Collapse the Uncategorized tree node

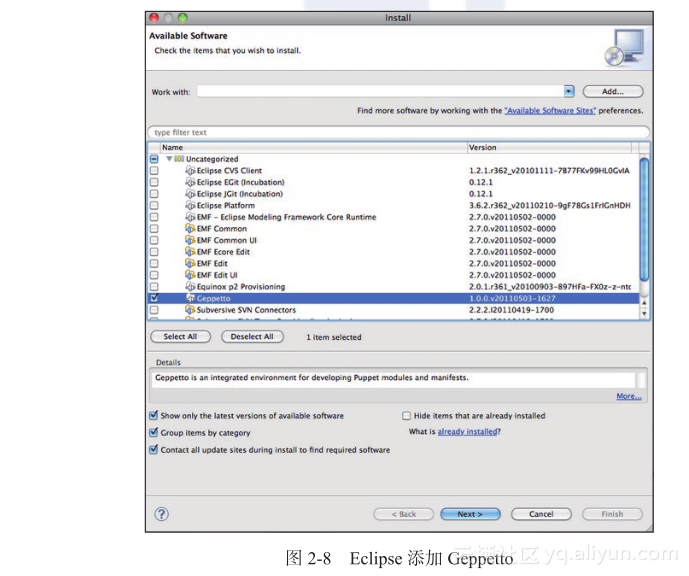(x=169, y=159)
